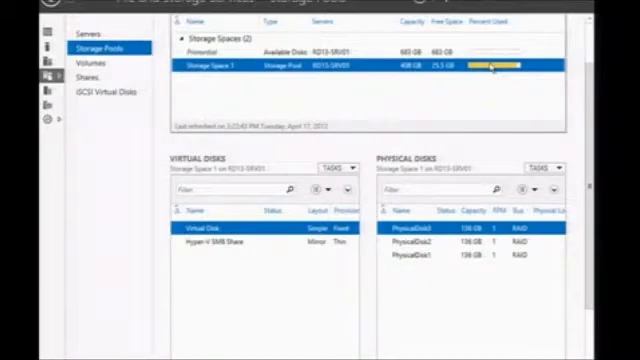Select the Storage Space 1 pool row
This screenshot has height=360, width=640.
(368, 65)
